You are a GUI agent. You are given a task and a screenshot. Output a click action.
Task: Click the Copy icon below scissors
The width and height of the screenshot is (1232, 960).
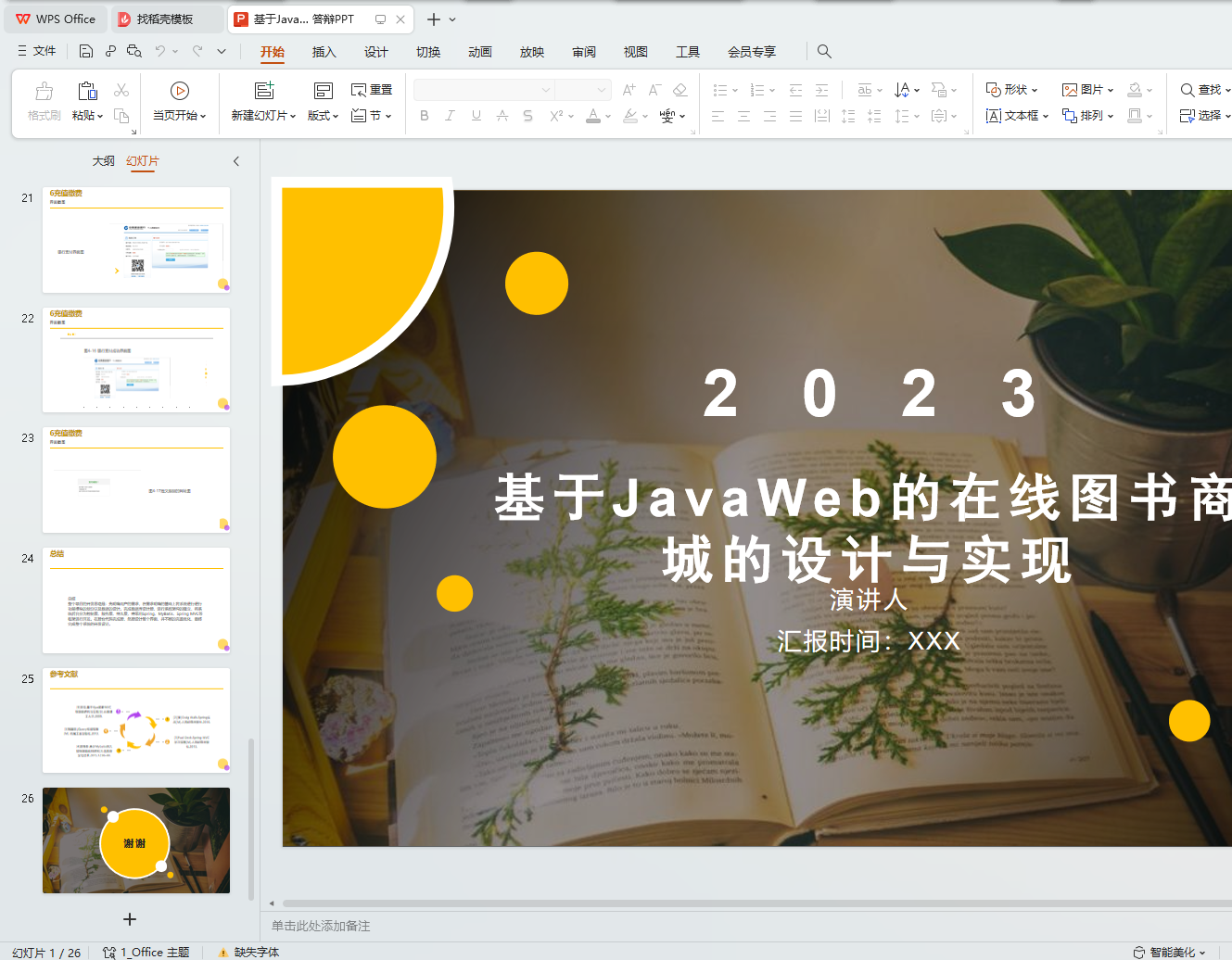(x=121, y=115)
